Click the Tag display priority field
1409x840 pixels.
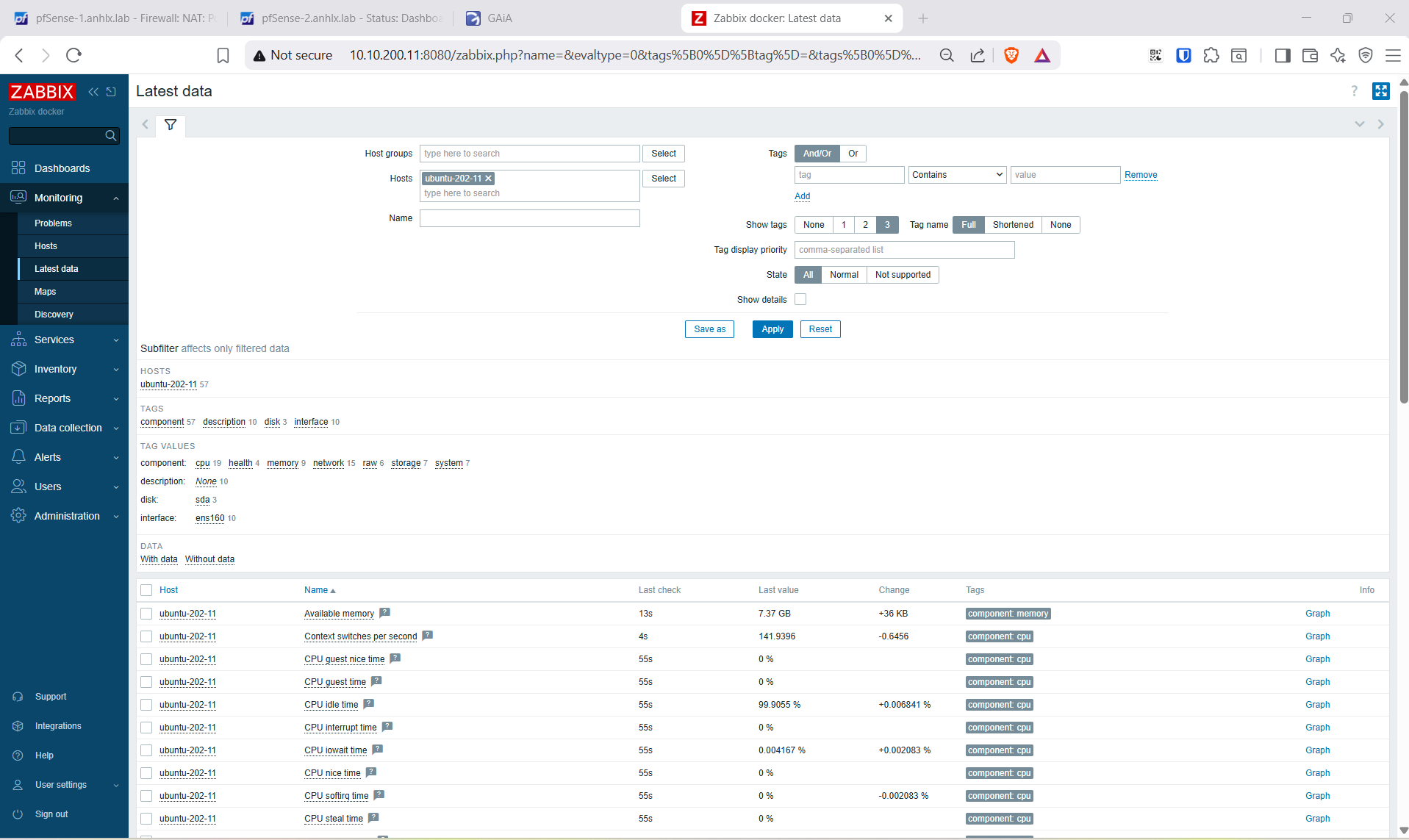904,250
